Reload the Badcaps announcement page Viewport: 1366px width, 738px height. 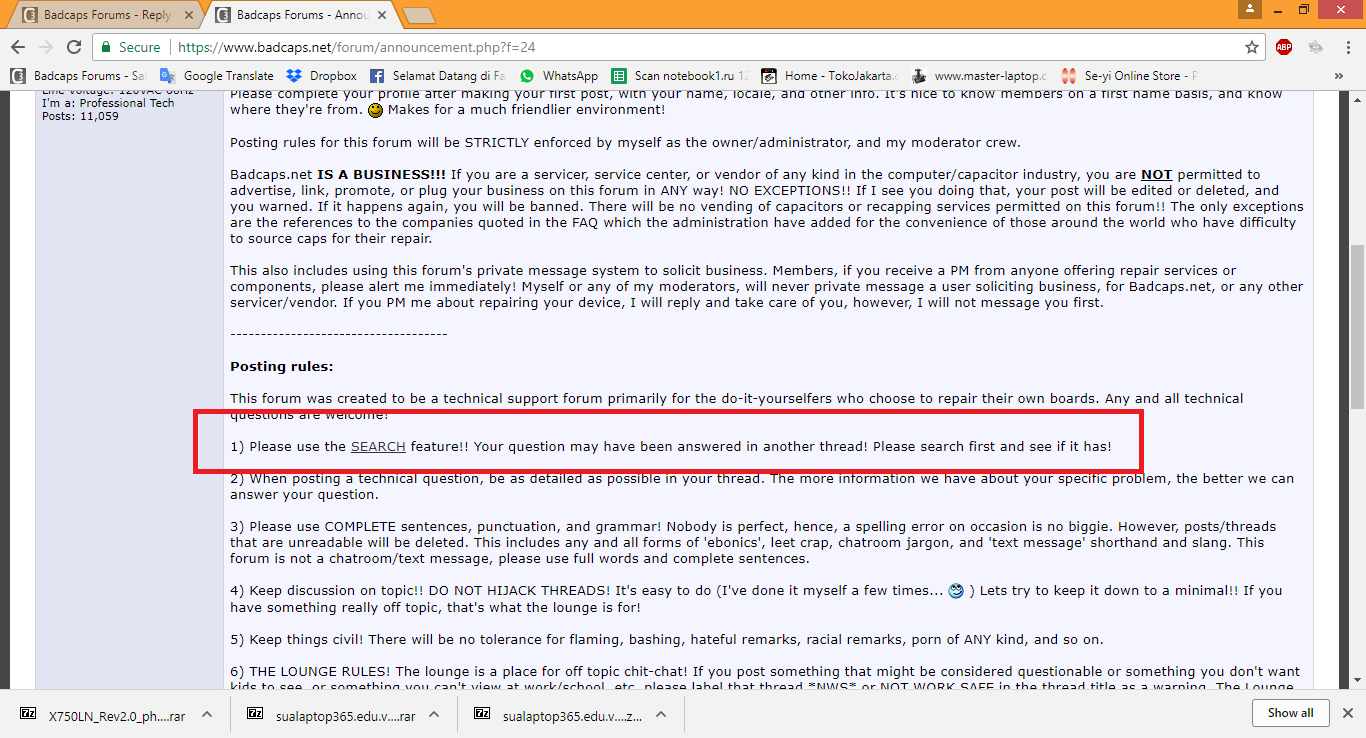point(74,47)
